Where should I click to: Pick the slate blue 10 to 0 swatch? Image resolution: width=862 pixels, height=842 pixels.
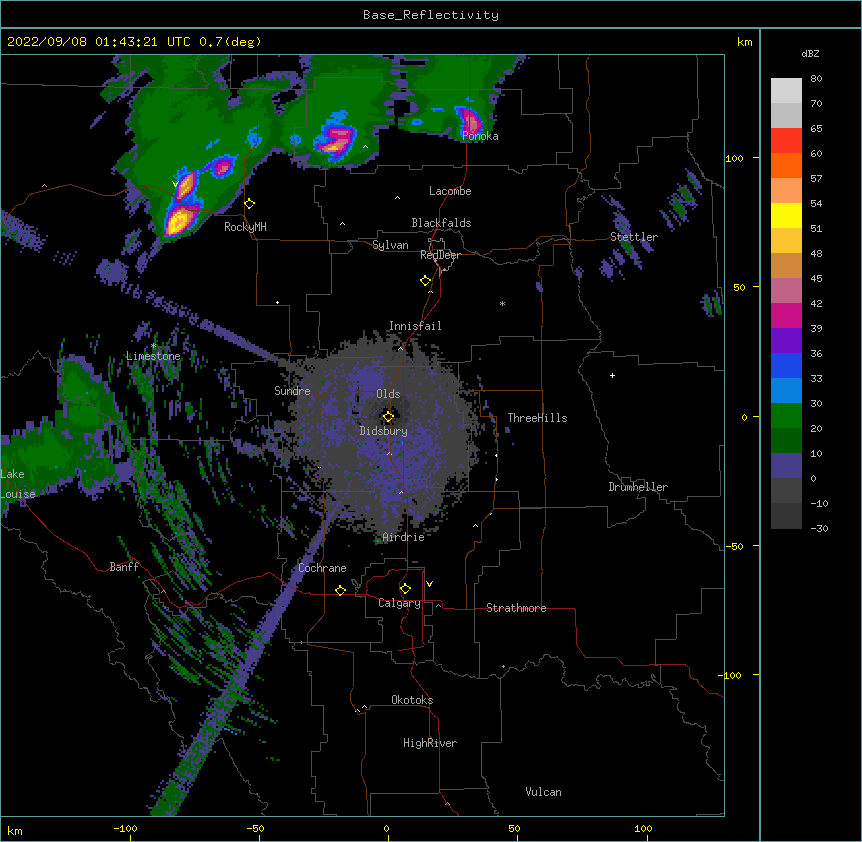(x=786, y=466)
